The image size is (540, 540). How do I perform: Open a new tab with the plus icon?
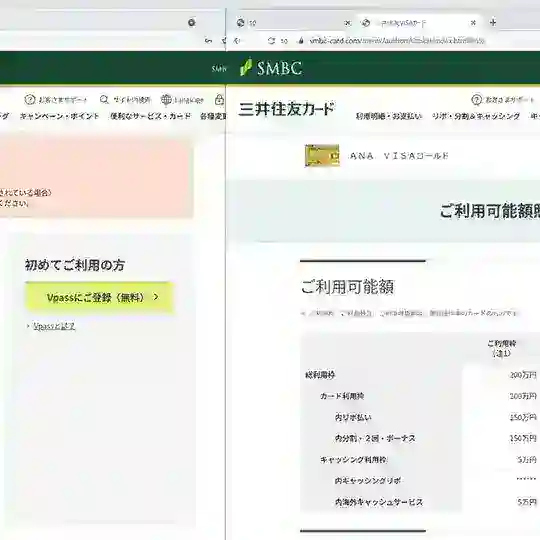(x=493, y=23)
